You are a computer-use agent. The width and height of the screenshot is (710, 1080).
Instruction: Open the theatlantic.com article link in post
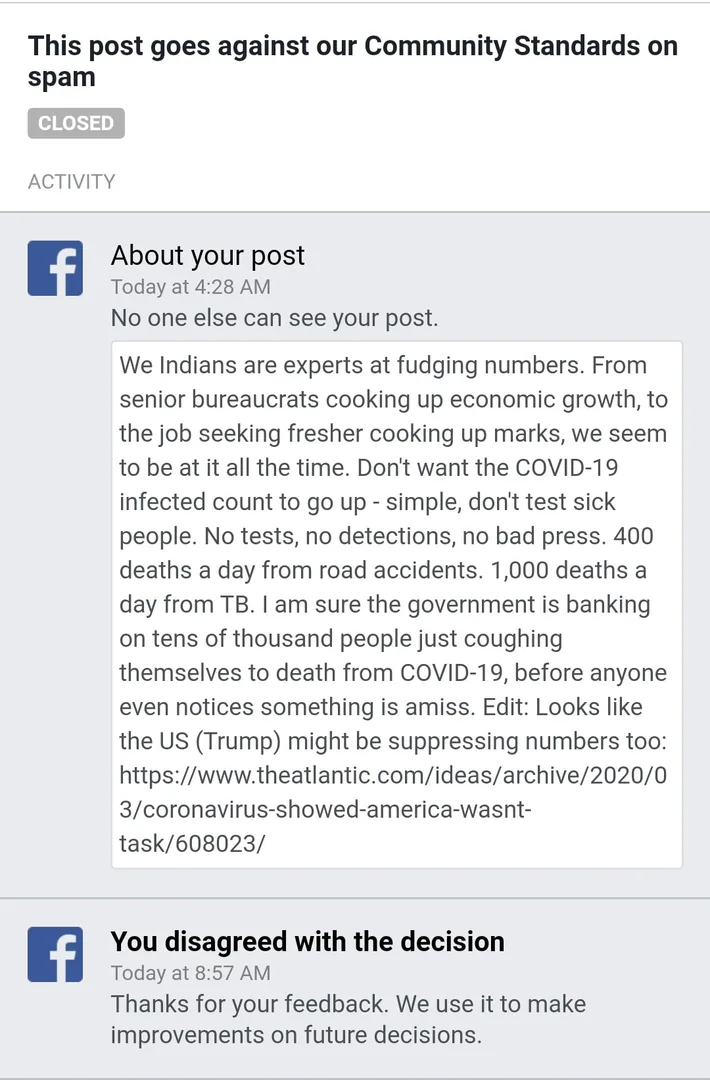pos(393,809)
